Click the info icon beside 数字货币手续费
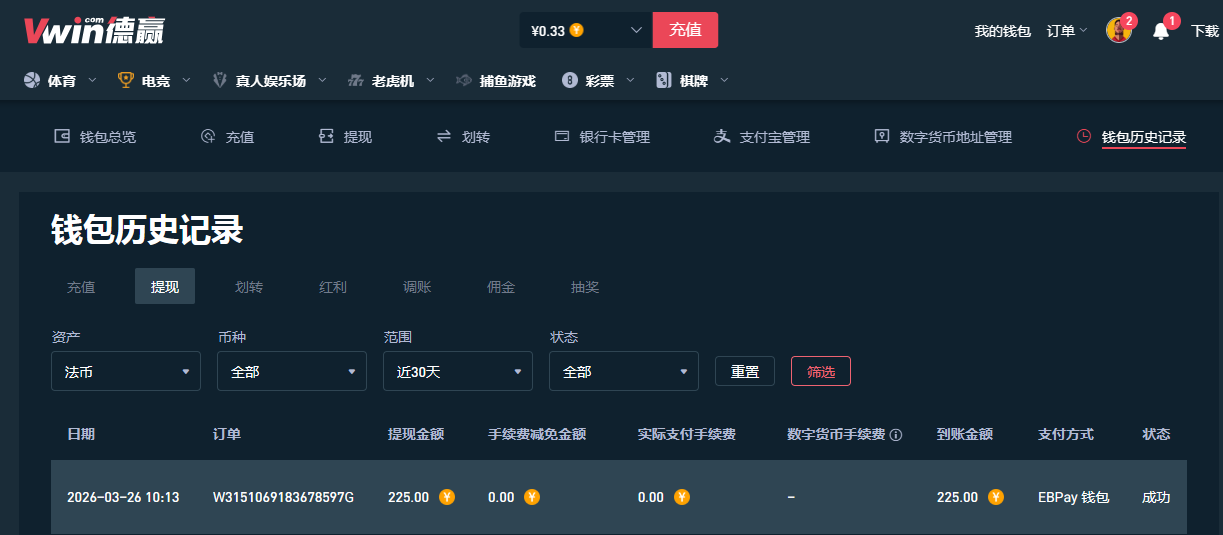This screenshot has width=1223, height=535. pos(896,435)
